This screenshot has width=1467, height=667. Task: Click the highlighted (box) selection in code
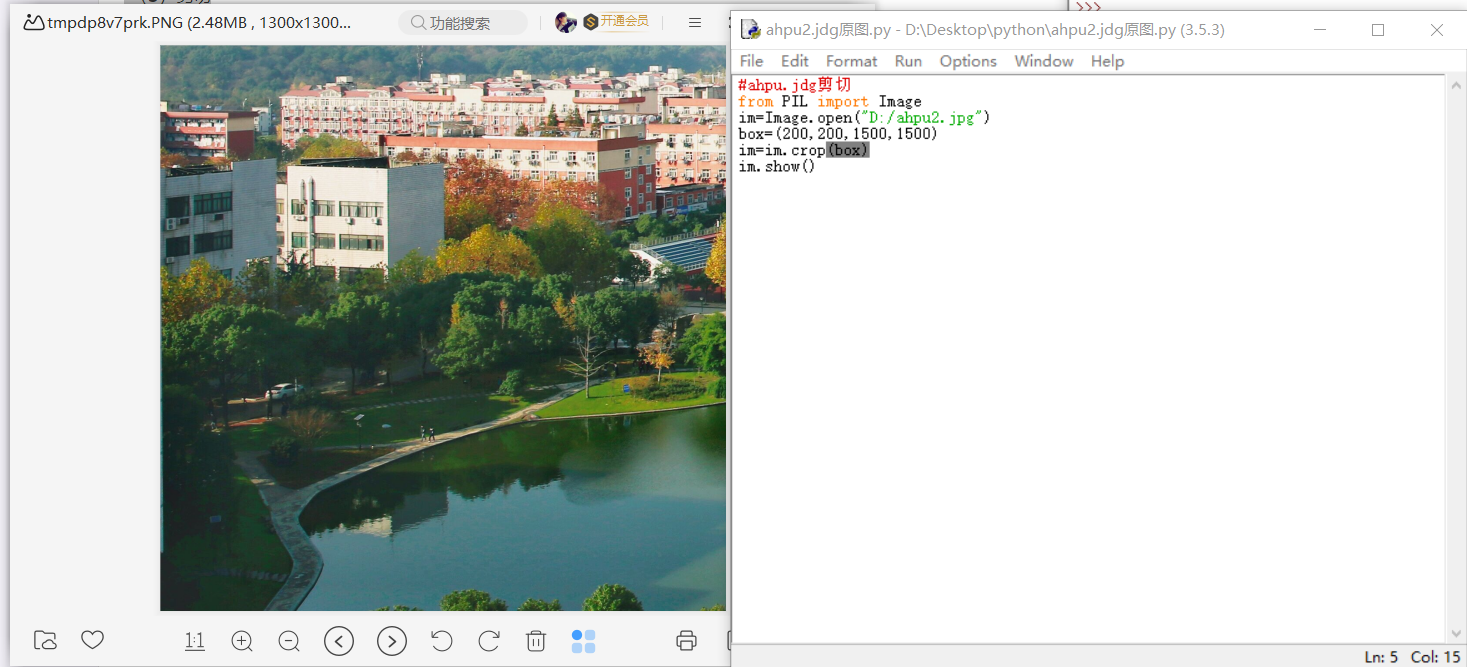(848, 150)
